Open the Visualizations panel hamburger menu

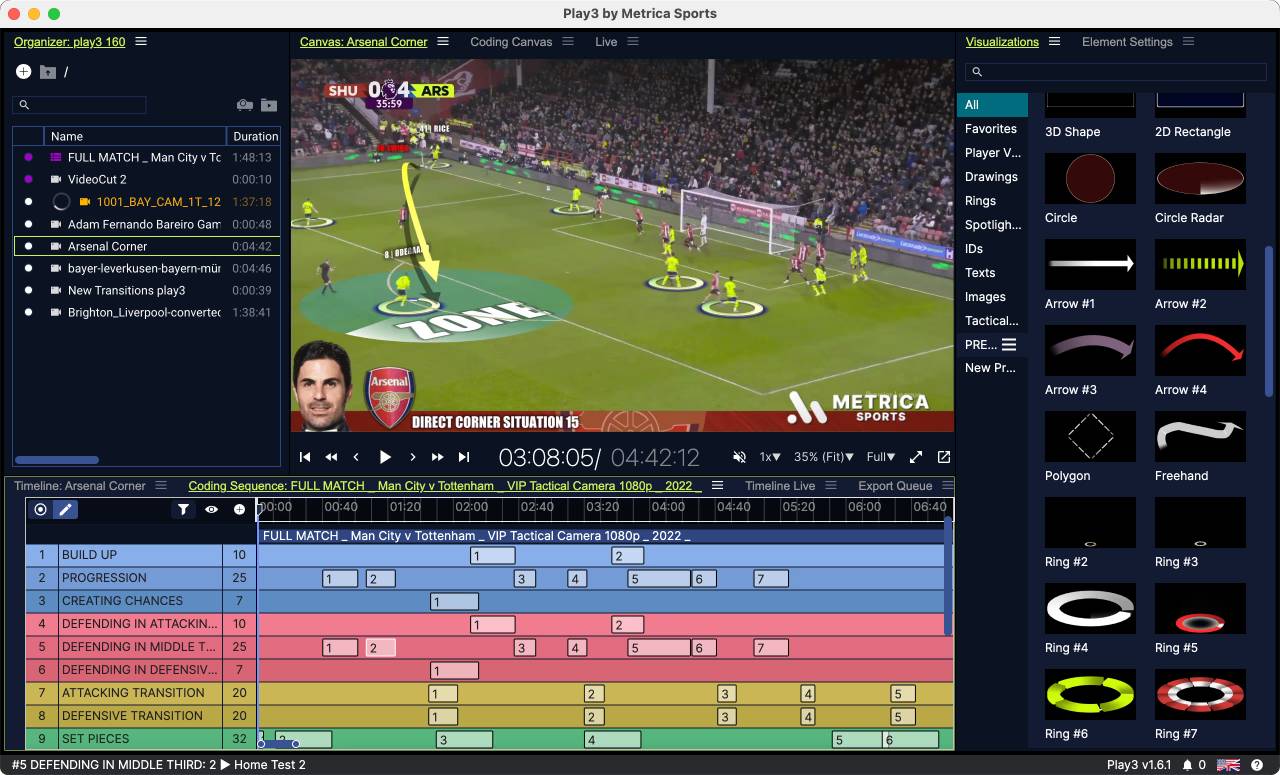(x=1054, y=42)
